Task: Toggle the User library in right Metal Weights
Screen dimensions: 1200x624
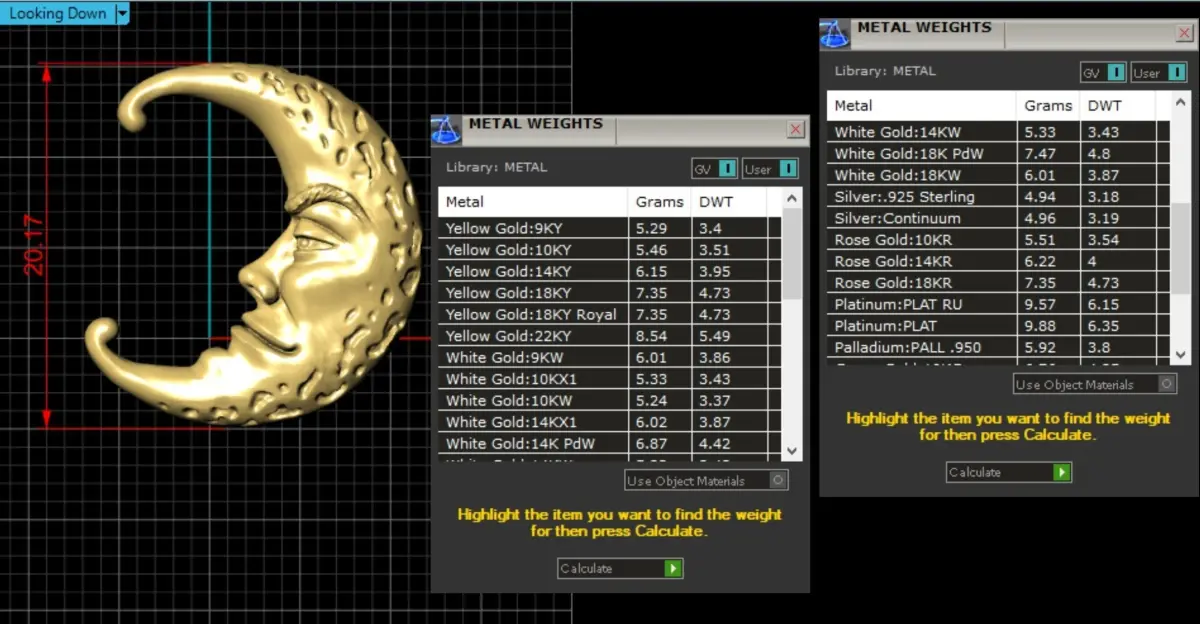Action: coord(1159,73)
